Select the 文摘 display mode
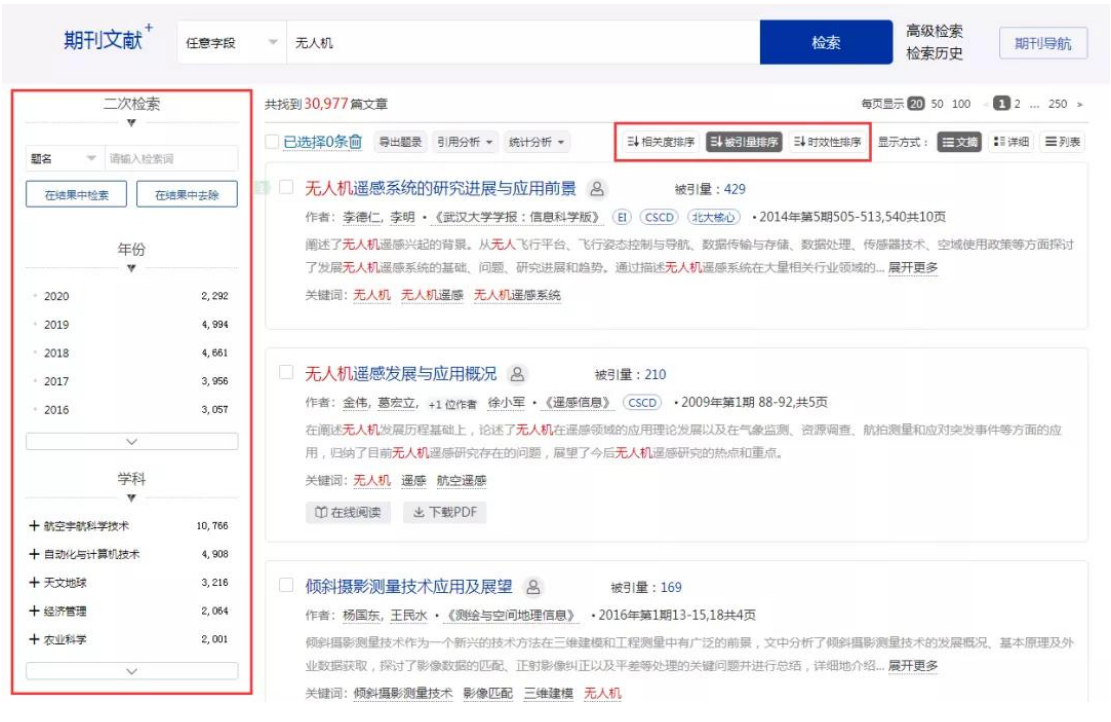This screenshot has height=722, width=1111. pos(959,143)
